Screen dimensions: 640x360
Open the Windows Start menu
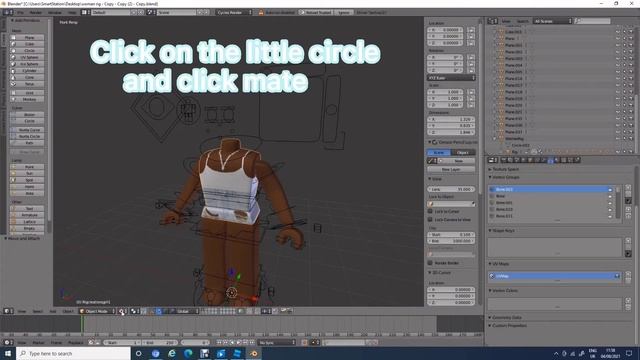8,353
